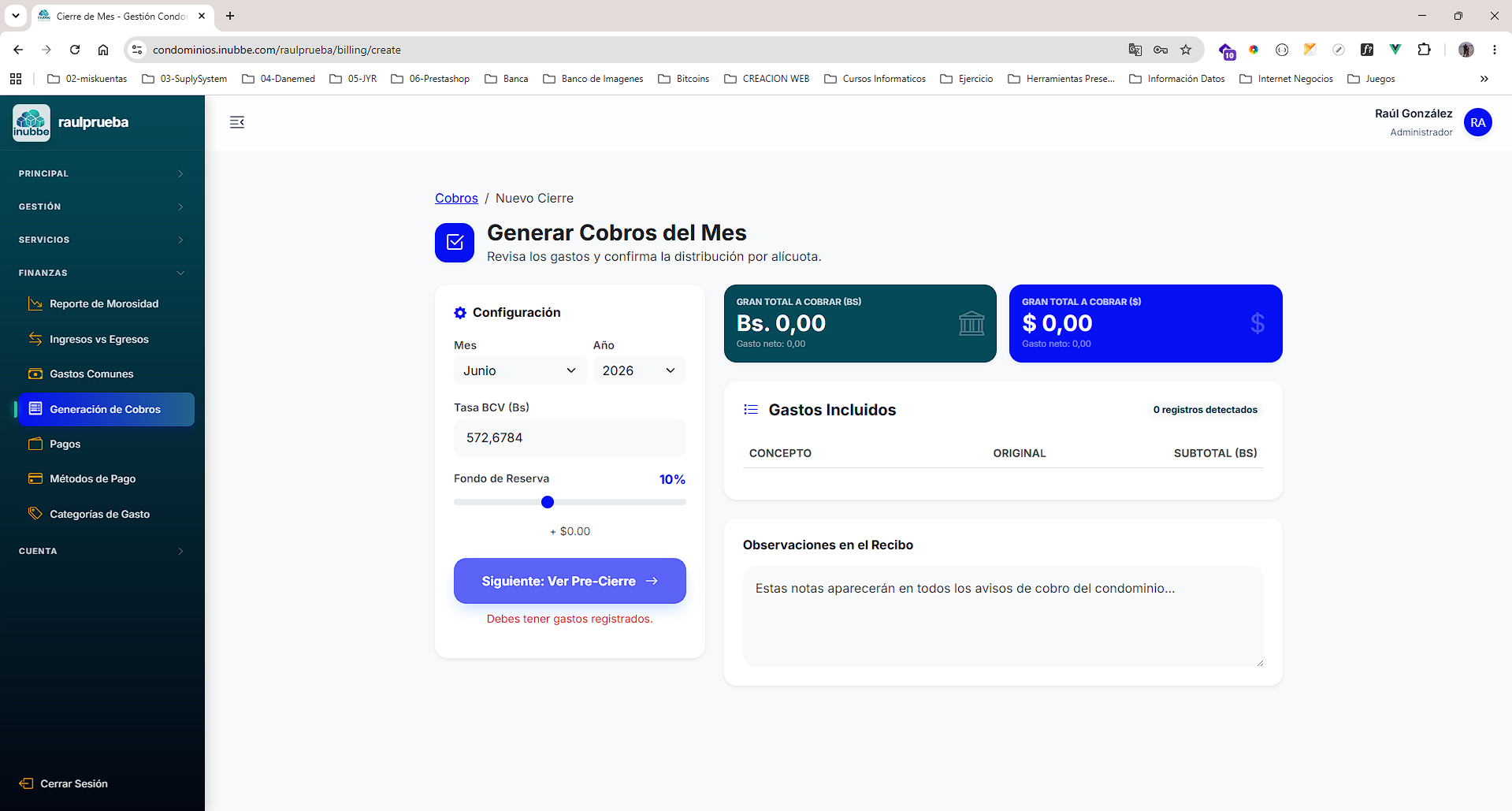Image resolution: width=1512 pixels, height=811 pixels.
Task: Click the Pagos wallet icon
Action: pyautogui.click(x=35, y=444)
